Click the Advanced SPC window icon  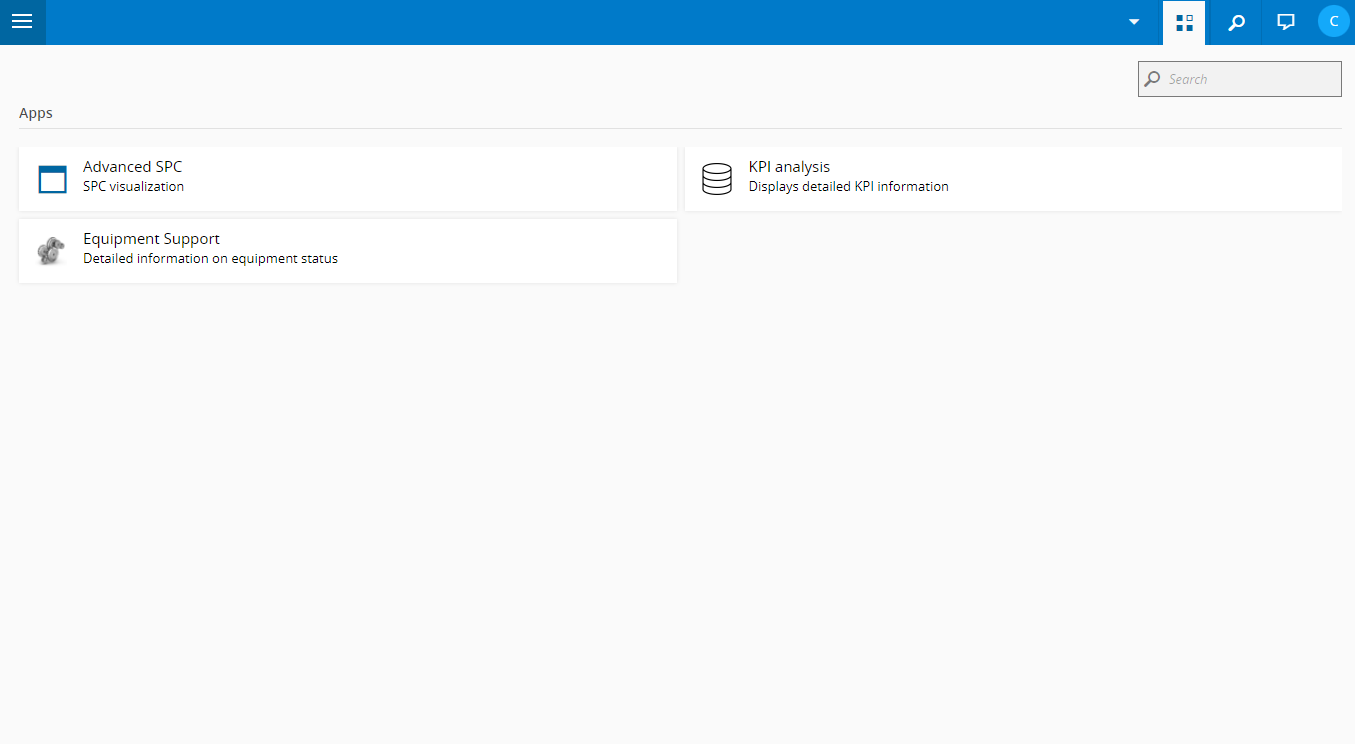click(x=52, y=179)
